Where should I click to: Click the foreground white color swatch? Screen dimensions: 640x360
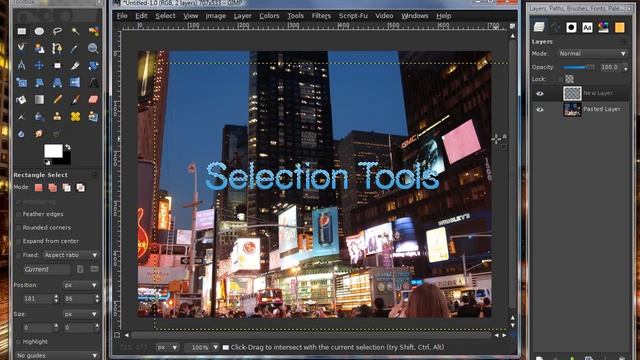(x=53, y=151)
